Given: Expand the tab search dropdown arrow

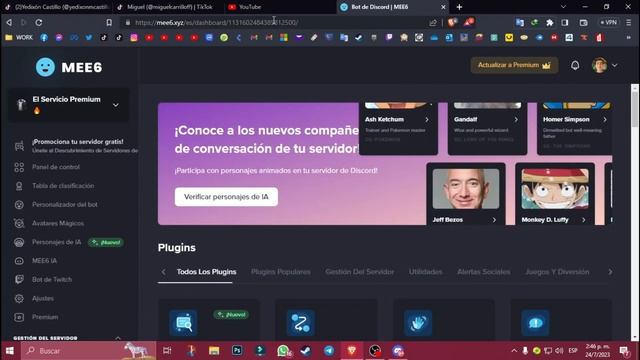Looking at the screenshot, I should point(563,7).
